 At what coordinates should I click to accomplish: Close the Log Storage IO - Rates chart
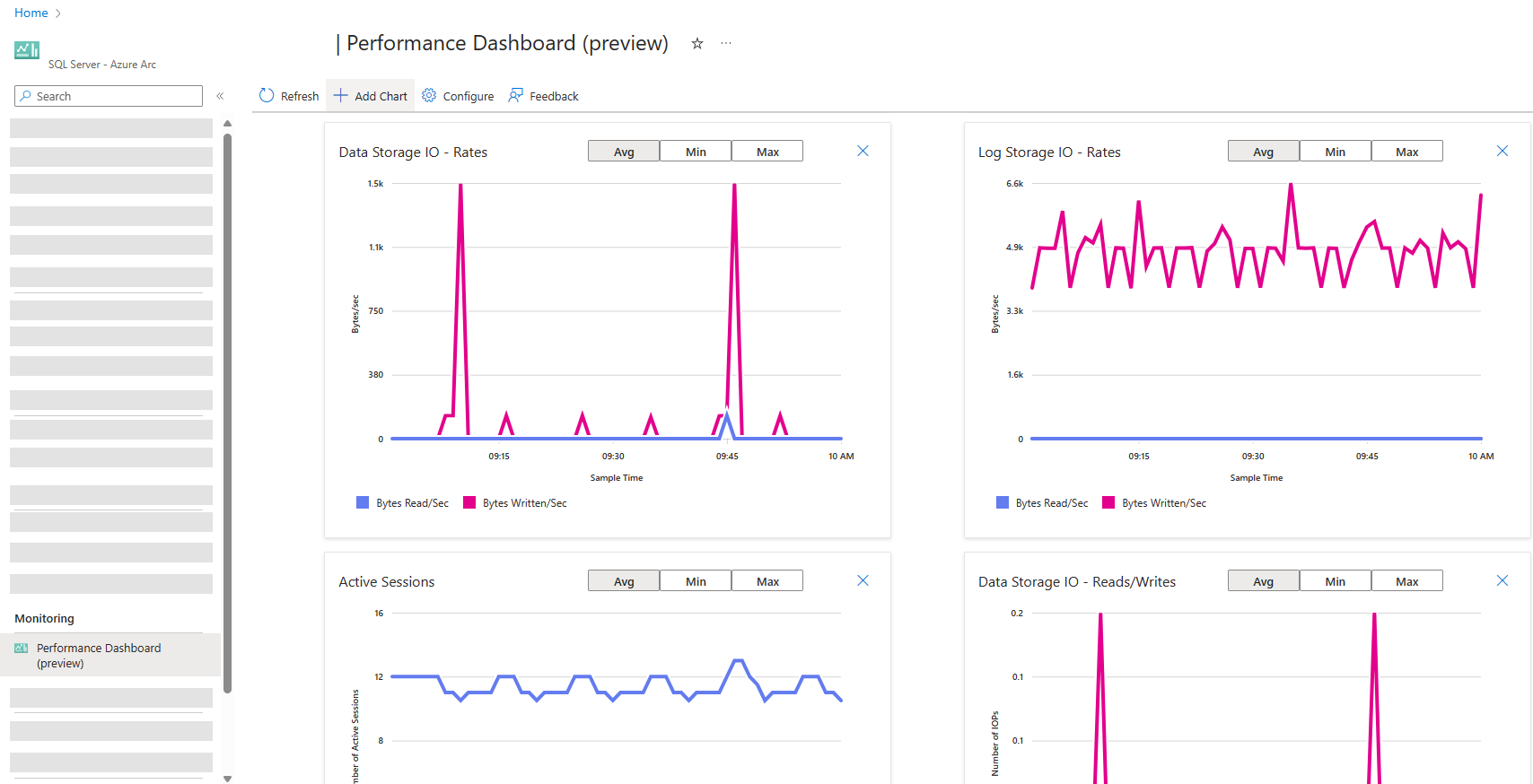pos(1502,152)
